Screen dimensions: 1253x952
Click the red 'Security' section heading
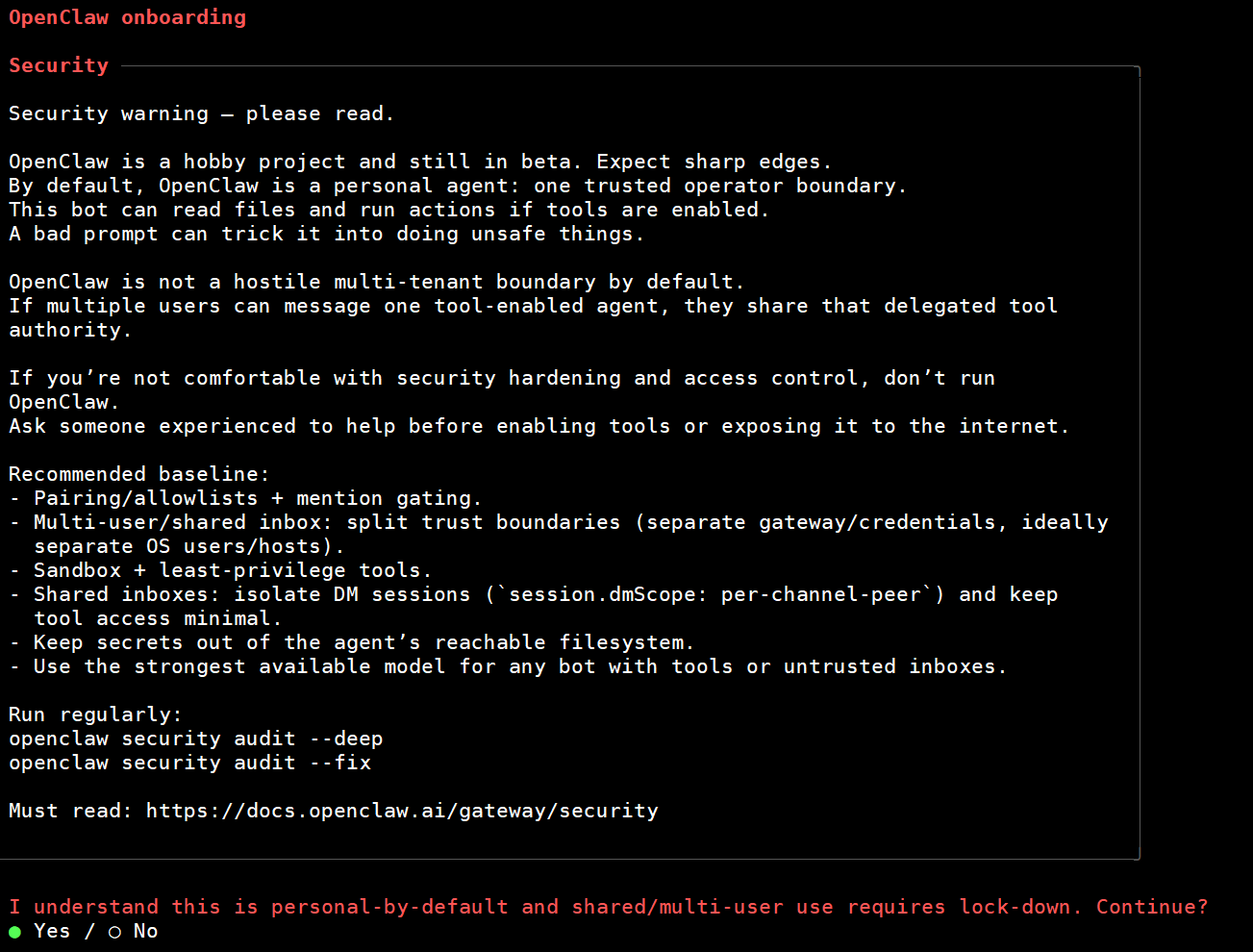[x=59, y=65]
